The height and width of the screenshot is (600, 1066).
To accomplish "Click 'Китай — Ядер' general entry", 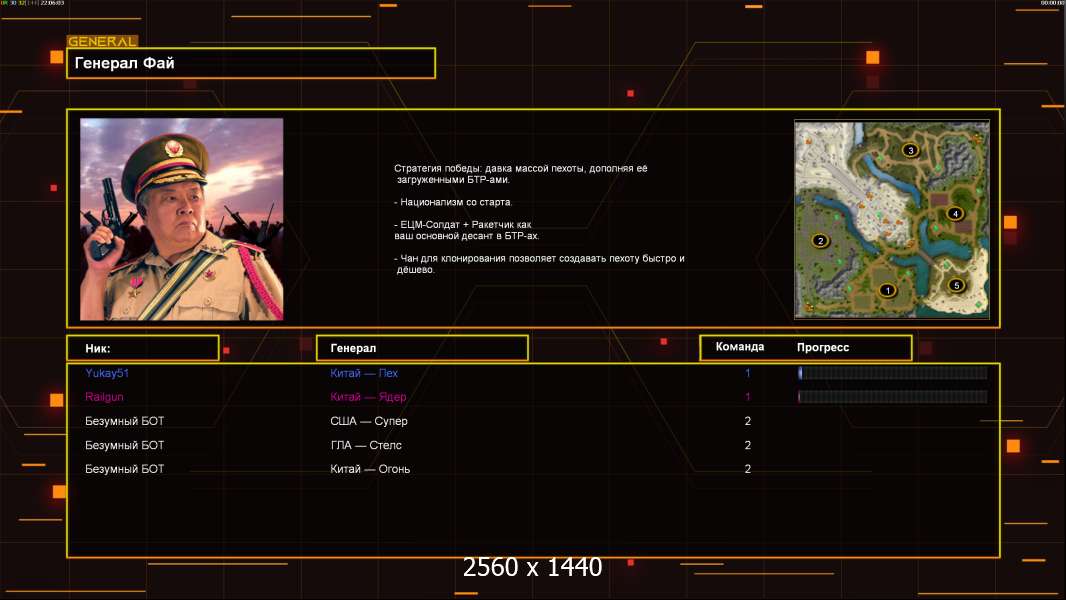I will click(368, 397).
